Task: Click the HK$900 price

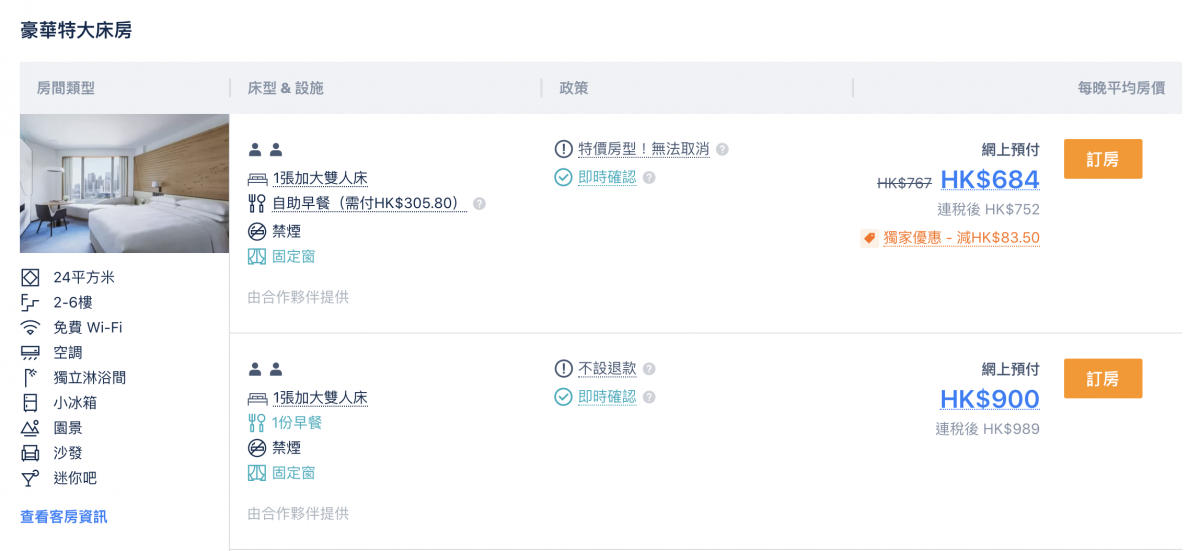Action: click(990, 400)
